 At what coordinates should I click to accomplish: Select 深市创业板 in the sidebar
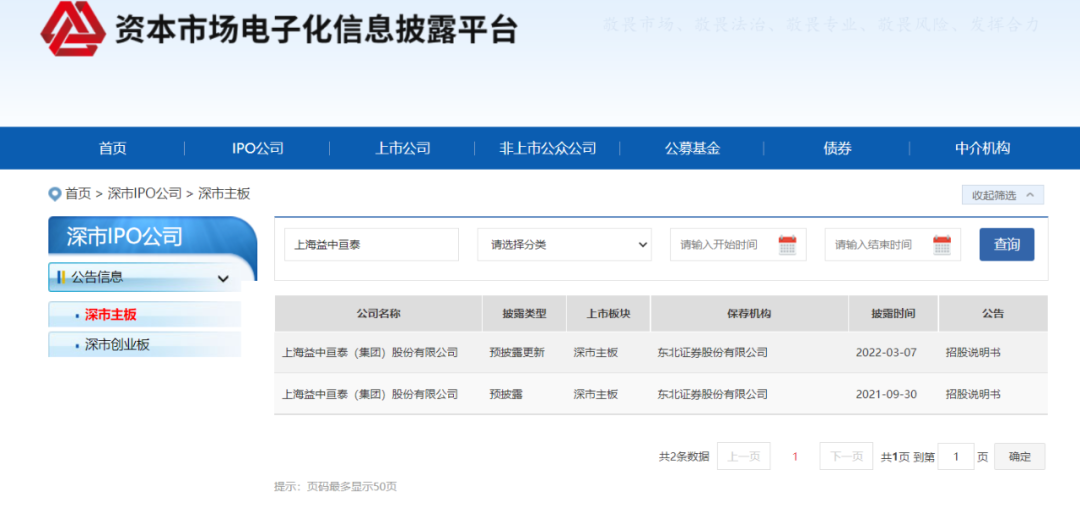click(x=117, y=345)
